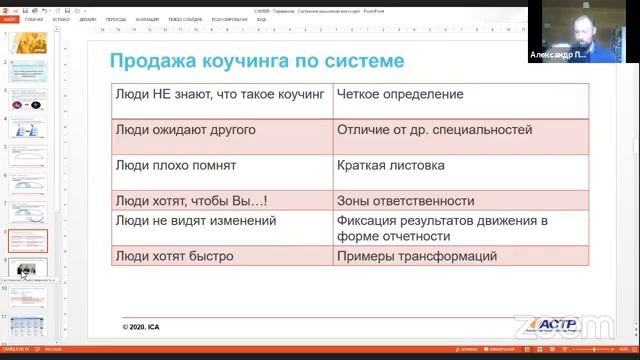Select slide 10 thumbnail
This screenshot has height=360, width=640.
28,297
